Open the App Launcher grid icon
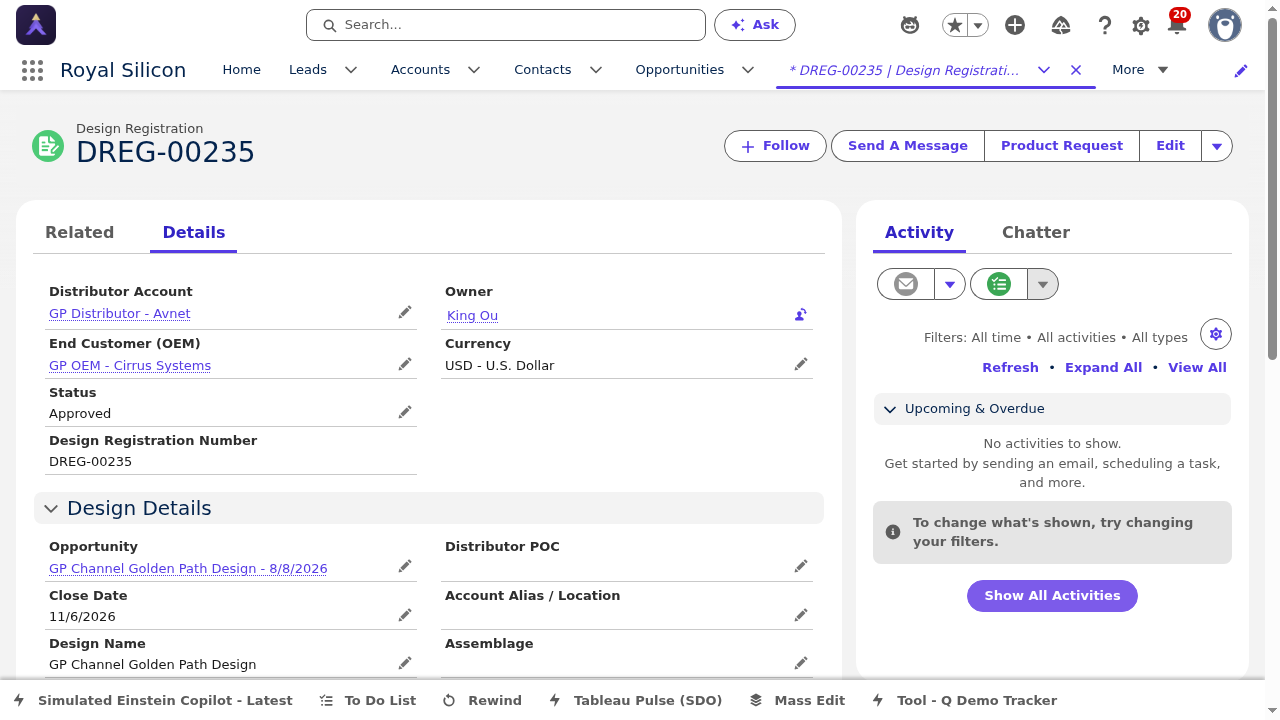The height and width of the screenshot is (720, 1280). coord(32,70)
